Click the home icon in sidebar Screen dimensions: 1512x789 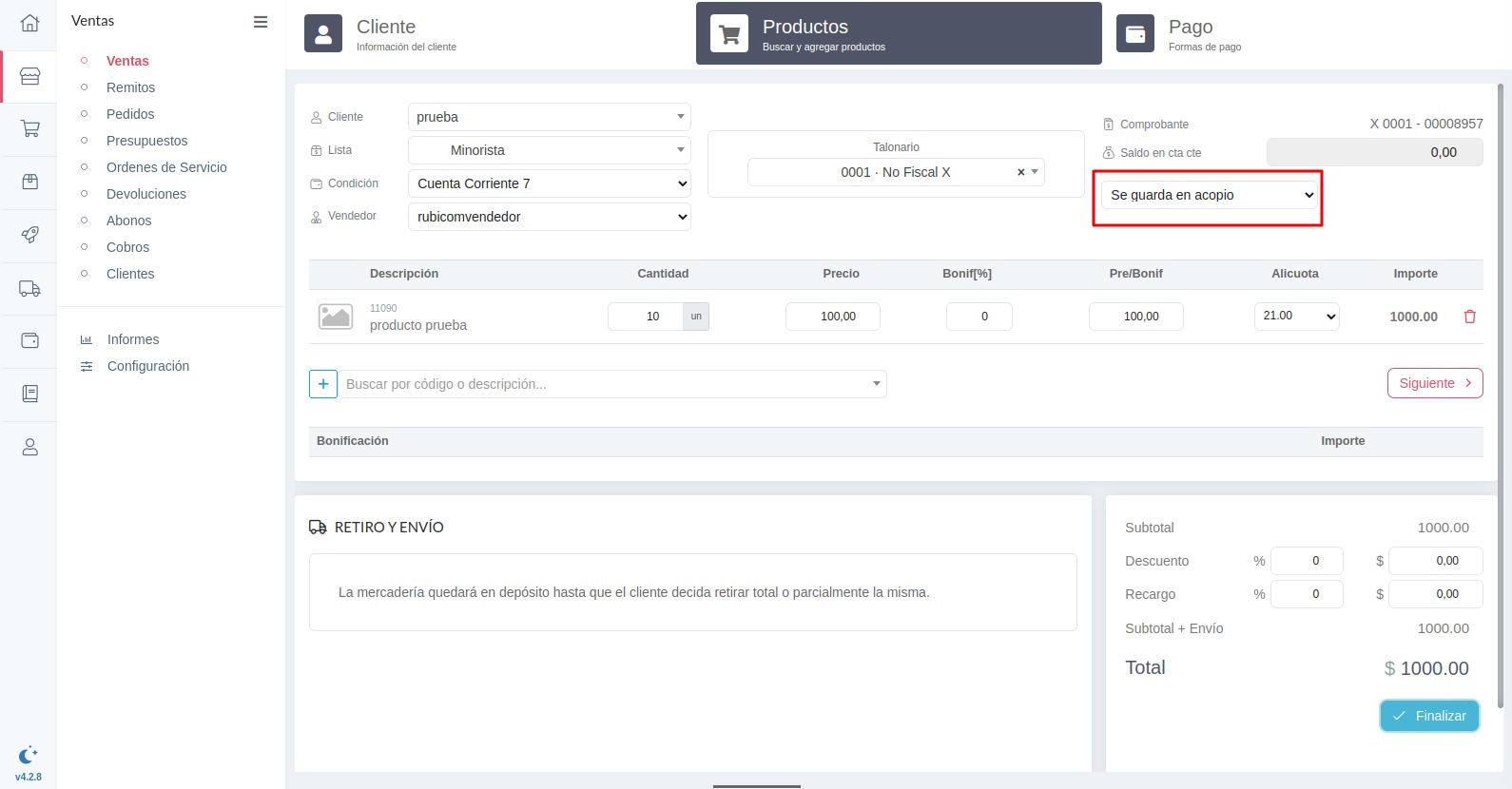pos(29,23)
